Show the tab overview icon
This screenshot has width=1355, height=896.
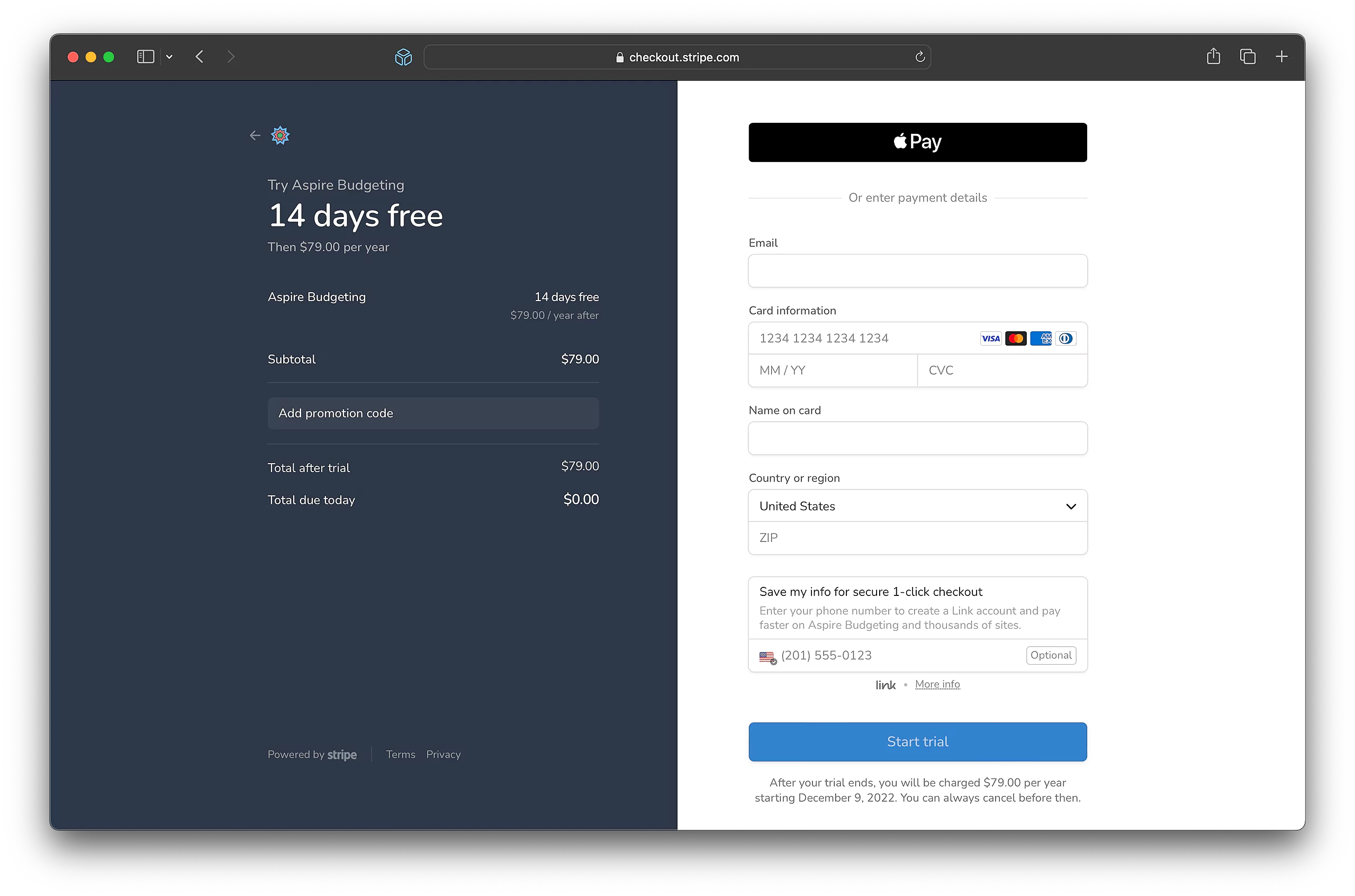(x=1247, y=57)
